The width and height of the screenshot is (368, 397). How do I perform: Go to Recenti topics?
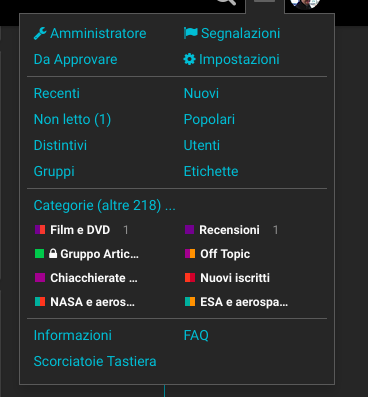(x=57, y=93)
